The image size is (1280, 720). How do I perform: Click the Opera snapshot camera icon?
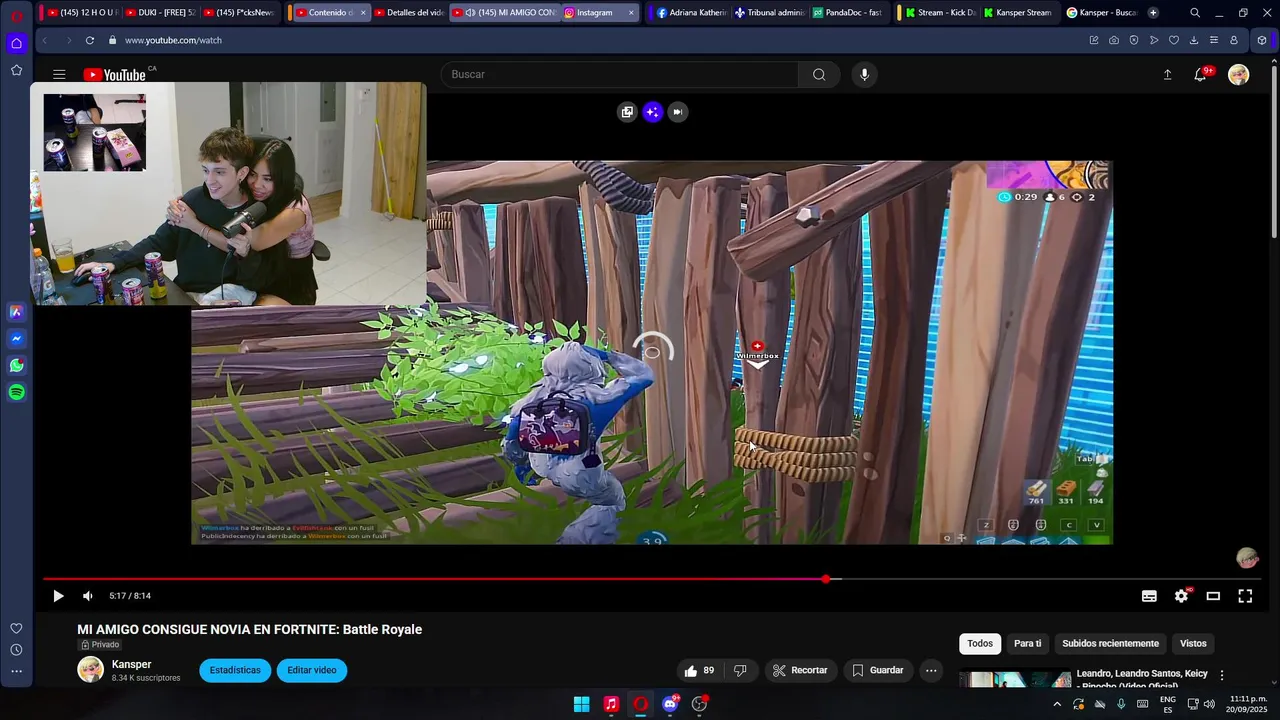click(x=1114, y=40)
